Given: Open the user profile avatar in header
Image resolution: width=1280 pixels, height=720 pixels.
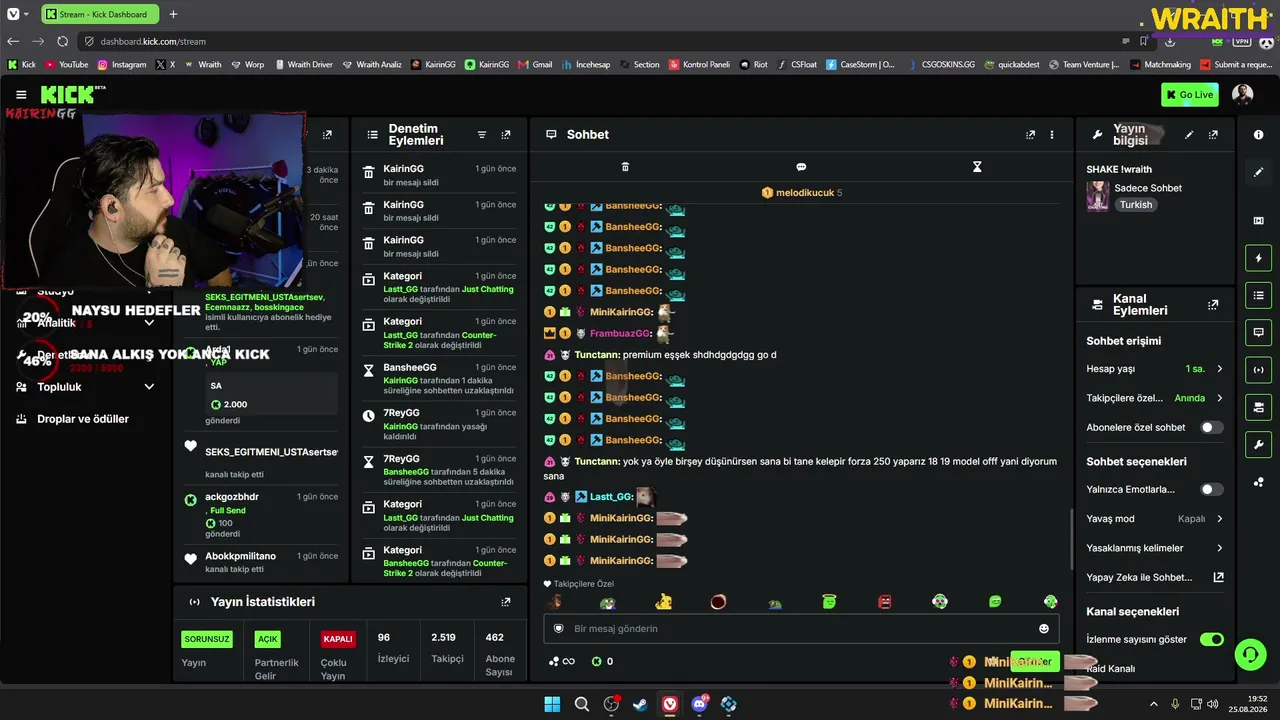Looking at the screenshot, I should coord(1243,95).
